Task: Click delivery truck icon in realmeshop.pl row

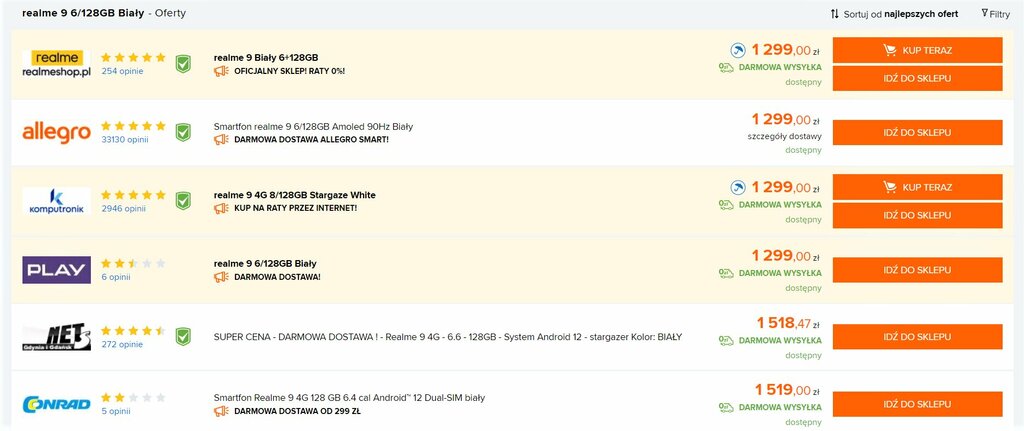Action: [x=726, y=67]
